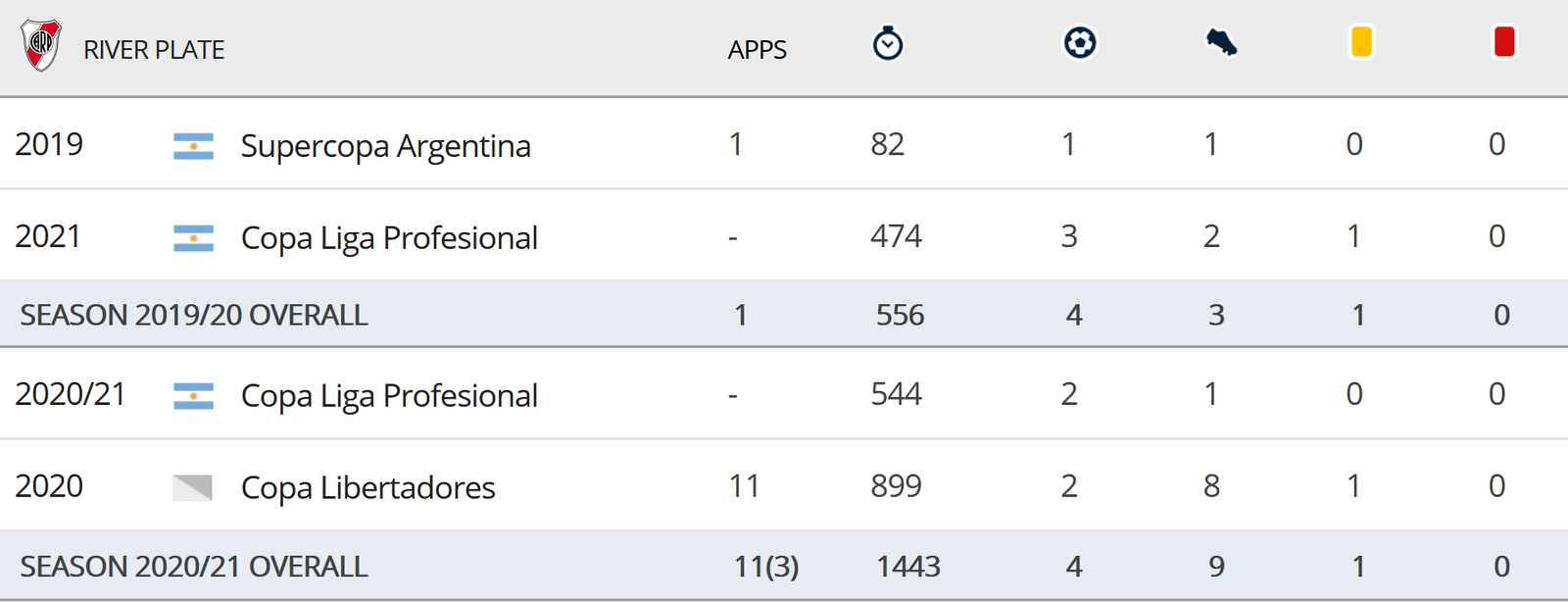Click the Argentina flag beside Supercopa Argentina
The height and width of the screenshot is (603, 1568).
193,146
